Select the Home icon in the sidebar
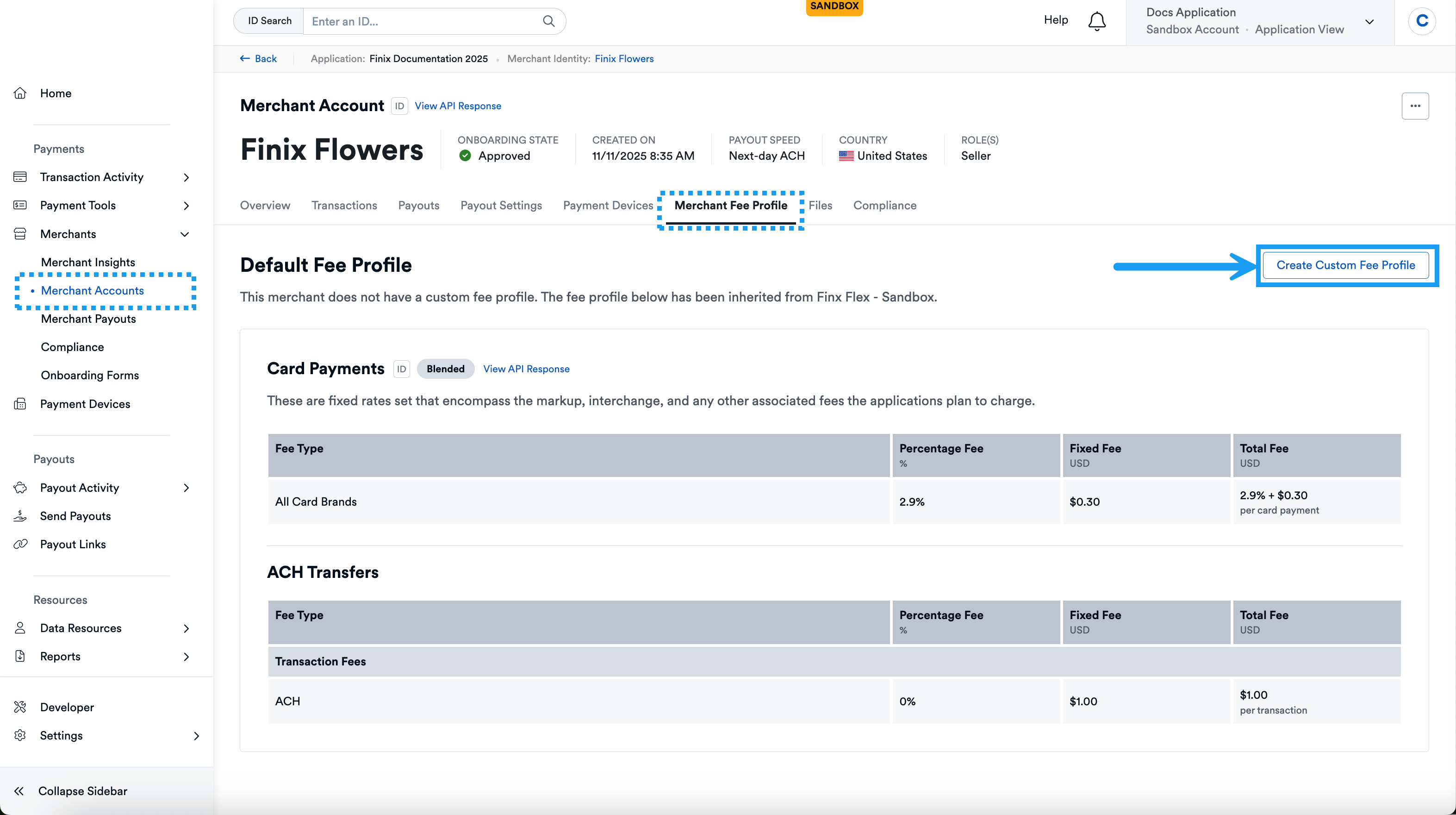 click(20, 93)
